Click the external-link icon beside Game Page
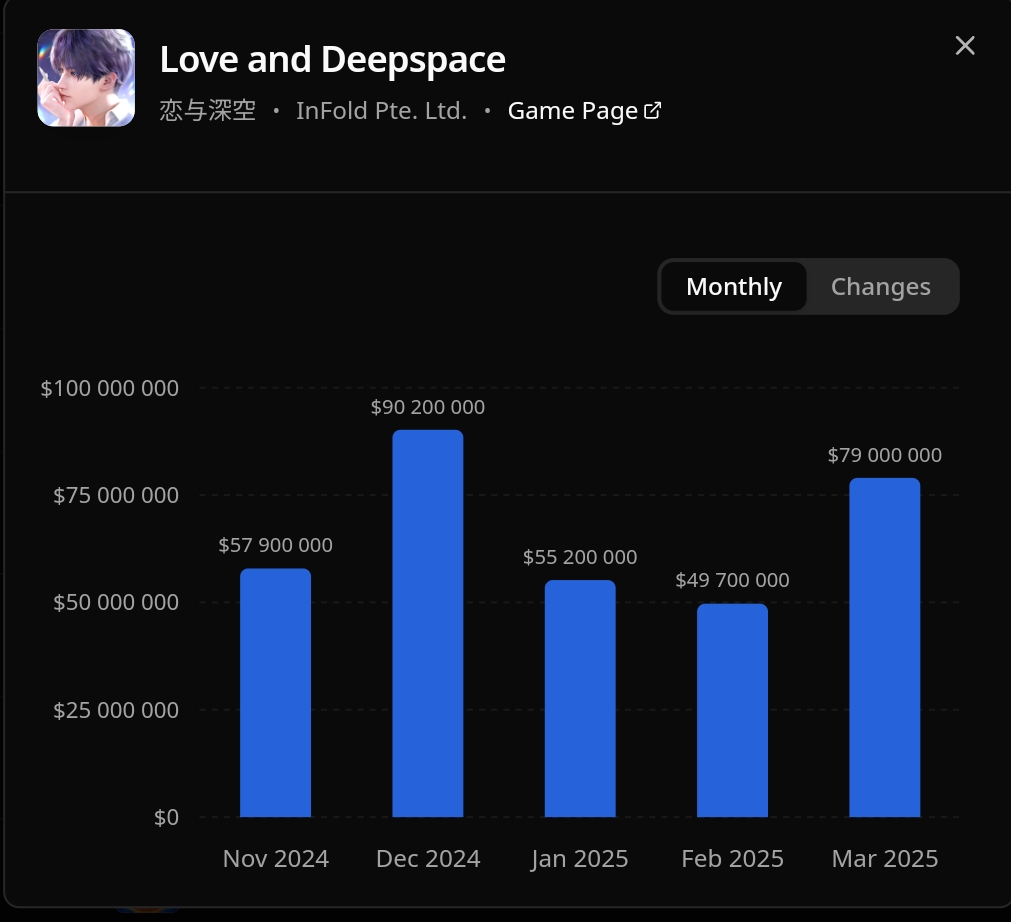Screen dimensions: 1011x922 coord(653,110)
